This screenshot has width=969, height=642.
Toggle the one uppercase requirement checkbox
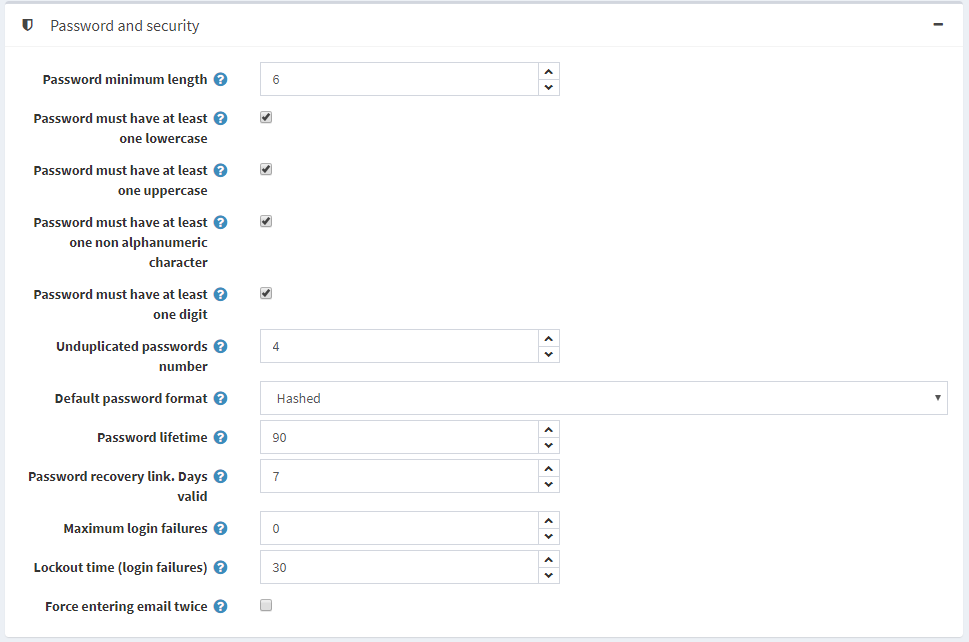point(266,169)
